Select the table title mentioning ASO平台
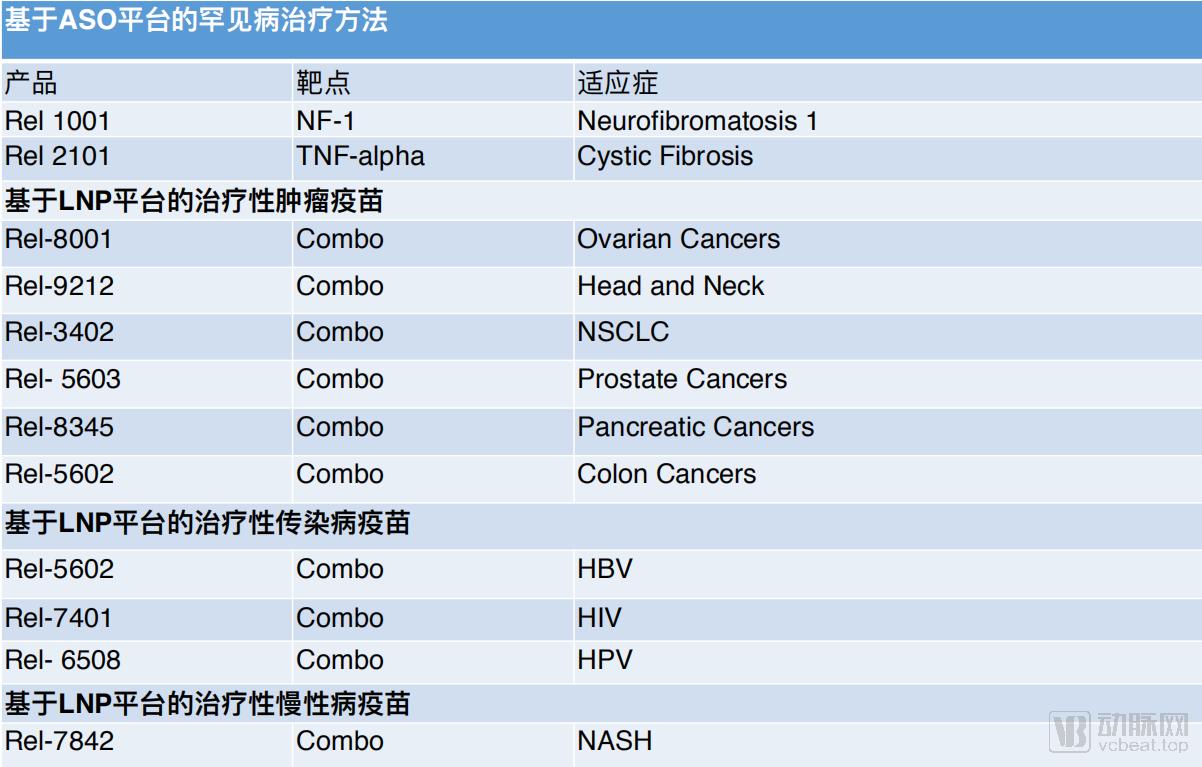This screenshot has height=767, width=1202. [x=197, y=21]
